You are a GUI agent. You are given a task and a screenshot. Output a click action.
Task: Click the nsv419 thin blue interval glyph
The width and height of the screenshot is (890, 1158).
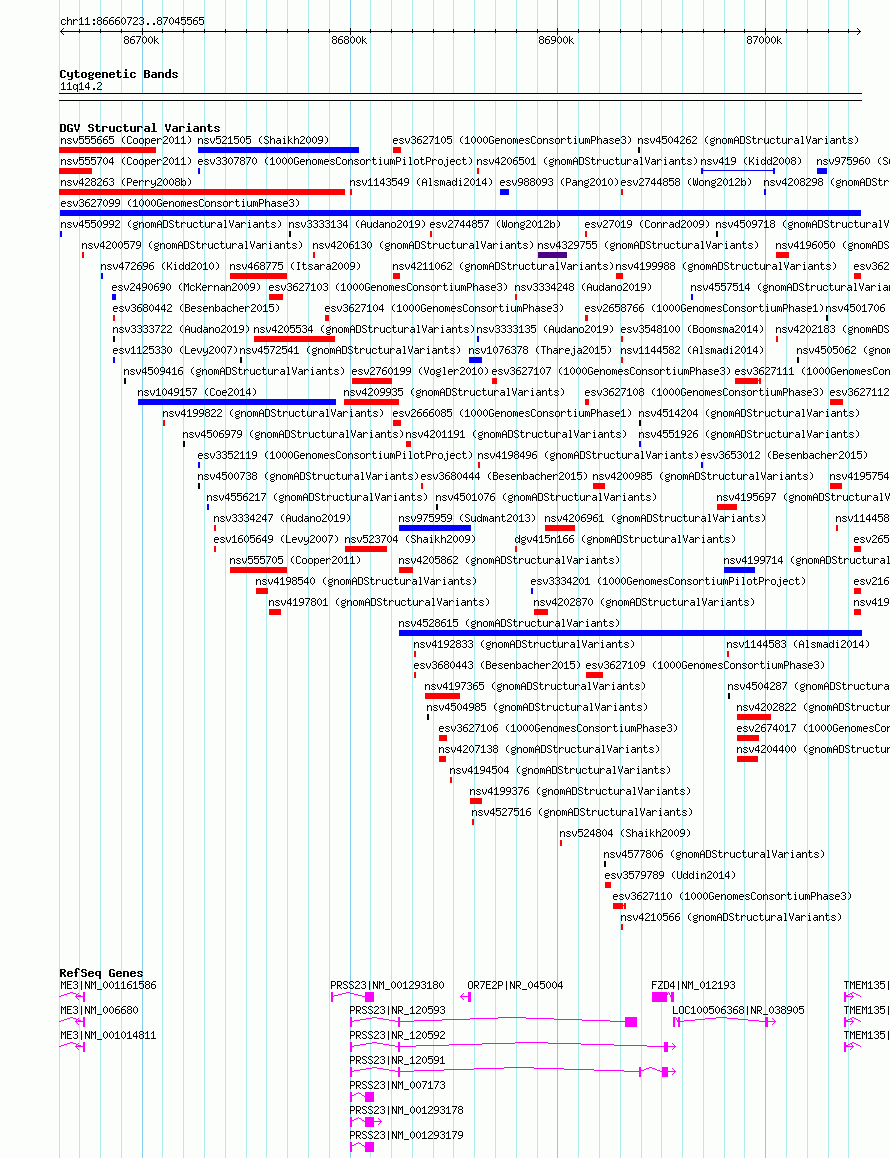pyautogui.click(x=738, y=171)
